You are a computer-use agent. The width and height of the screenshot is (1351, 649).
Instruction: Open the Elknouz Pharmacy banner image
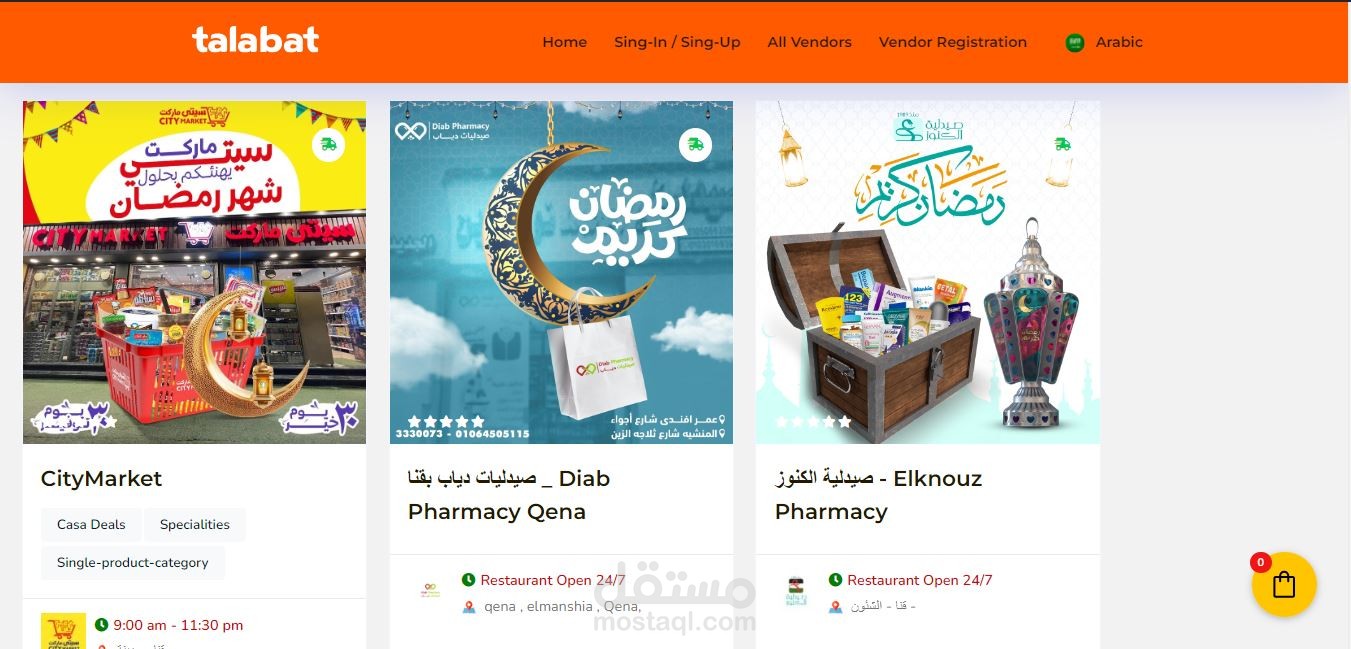[x=928, y=272]
